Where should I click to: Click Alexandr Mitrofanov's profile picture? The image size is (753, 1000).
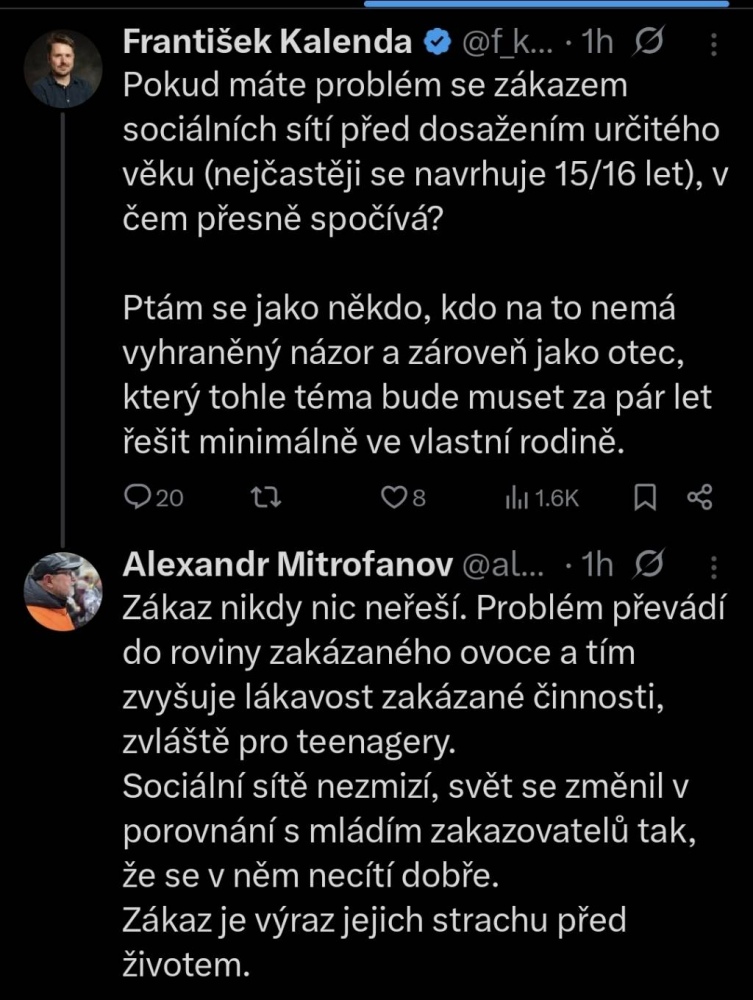tap(63, 587)
